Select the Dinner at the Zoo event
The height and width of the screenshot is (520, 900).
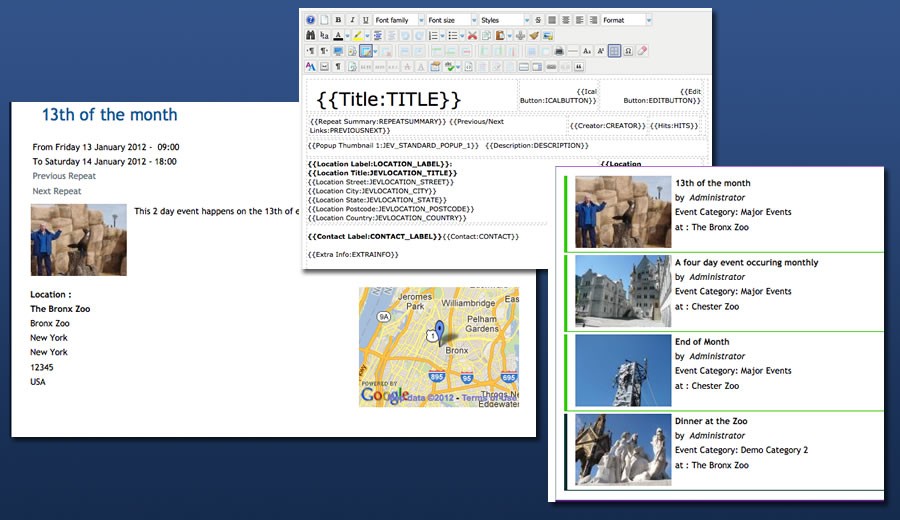[x=711, y=421]
